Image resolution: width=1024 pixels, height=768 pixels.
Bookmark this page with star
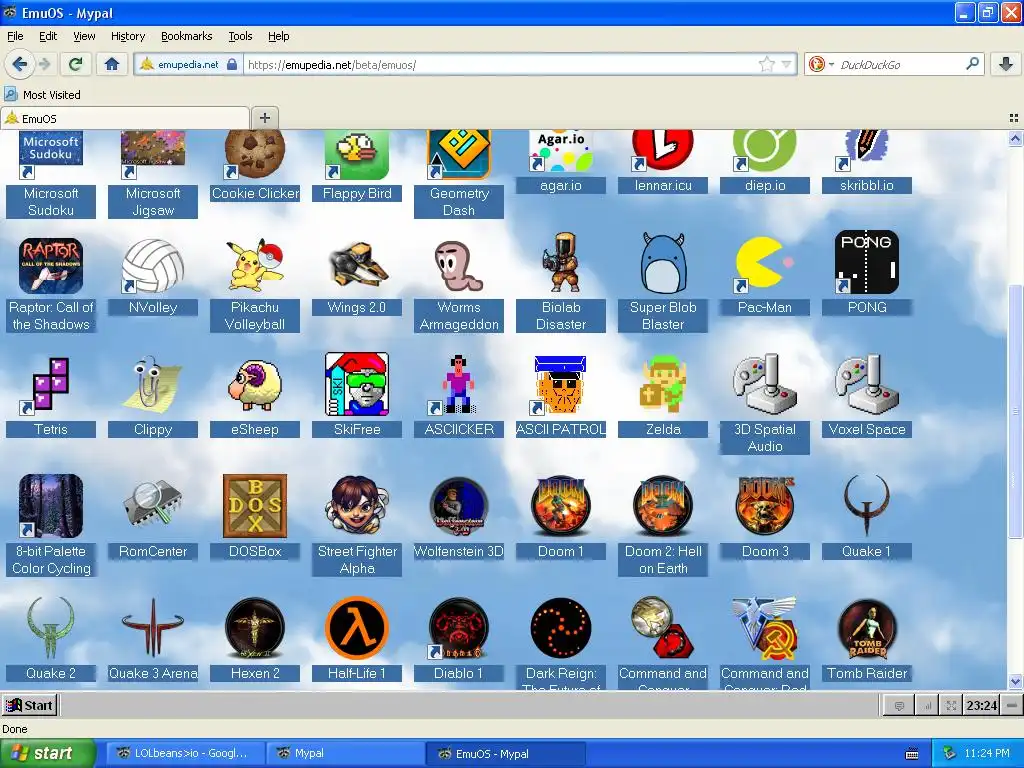tap(767, 64)
